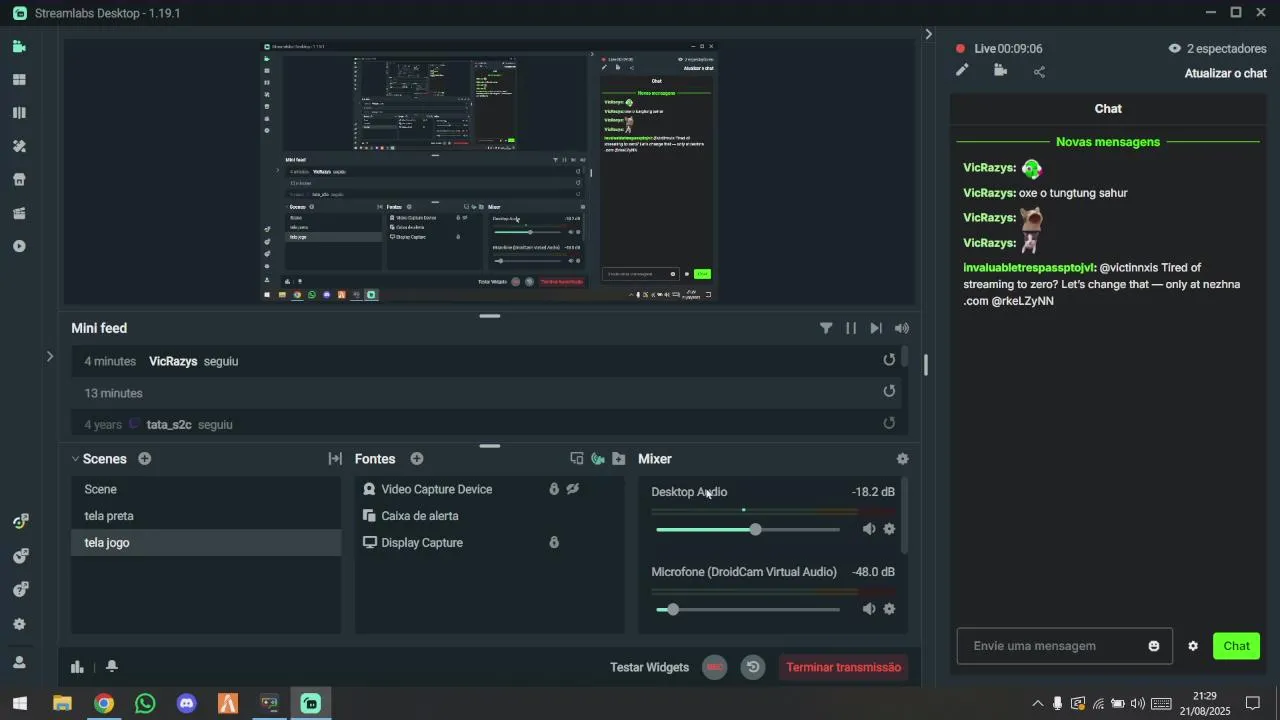Add a source folder in Fontes
Viewport: 1280px width, 720px height.
coord(619,459)
